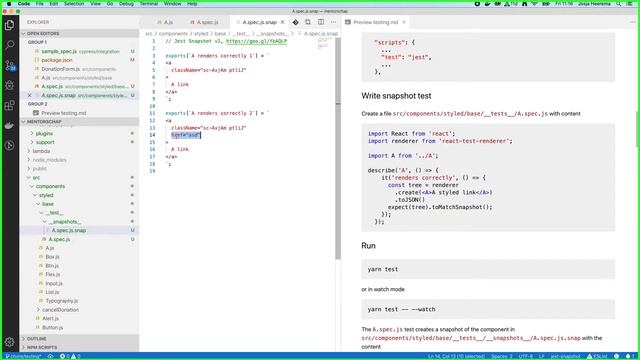Click the components breadcrumb segment
The image size is (640, 360).
coord(173,33)
